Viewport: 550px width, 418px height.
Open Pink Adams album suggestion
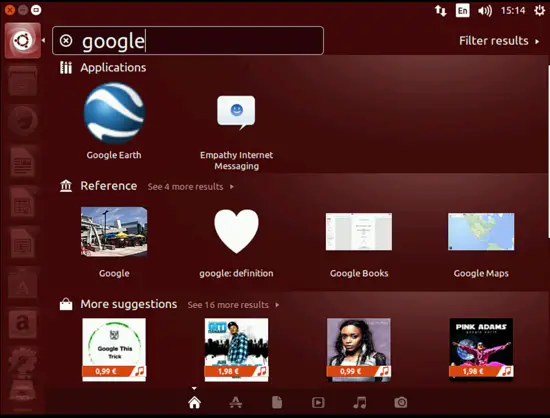tap(481, 349)
